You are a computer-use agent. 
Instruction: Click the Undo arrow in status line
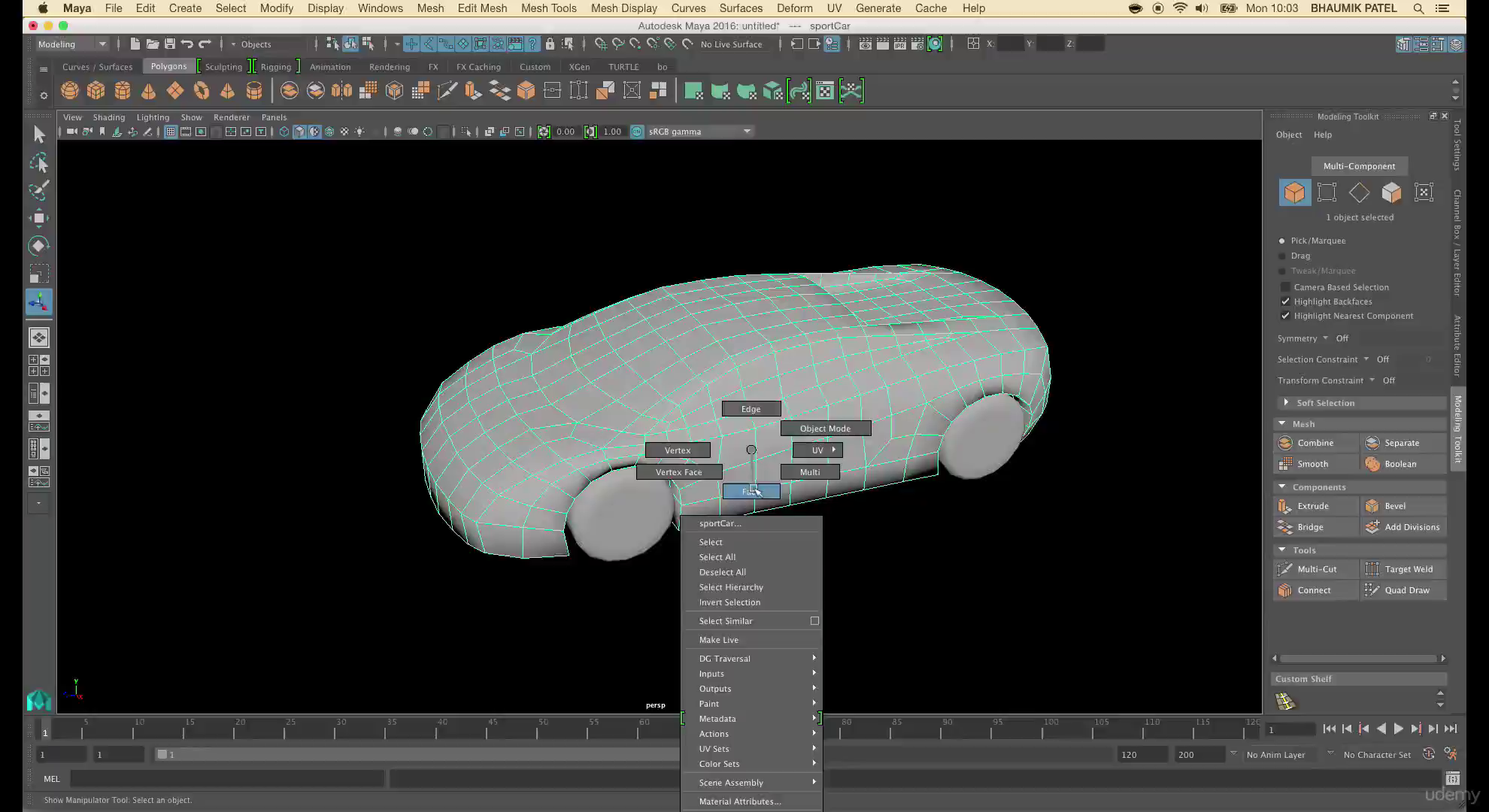click(x=187, y=44)
